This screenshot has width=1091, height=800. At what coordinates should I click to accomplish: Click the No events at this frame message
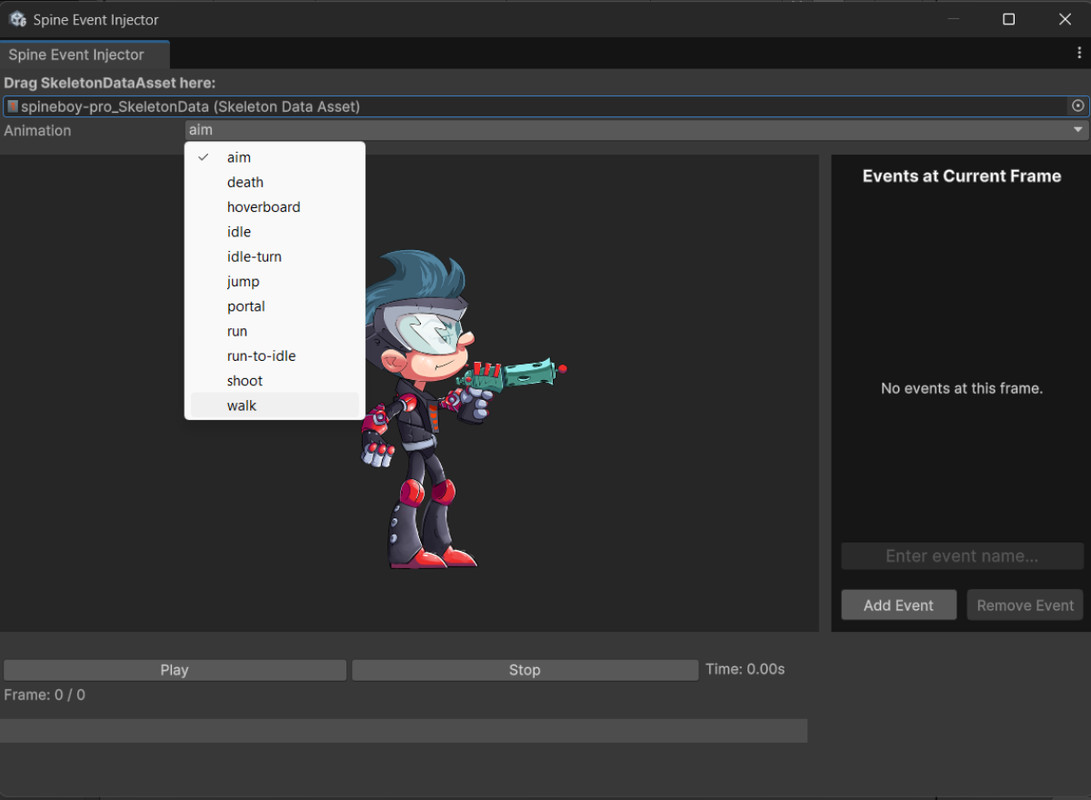[962, 388]
